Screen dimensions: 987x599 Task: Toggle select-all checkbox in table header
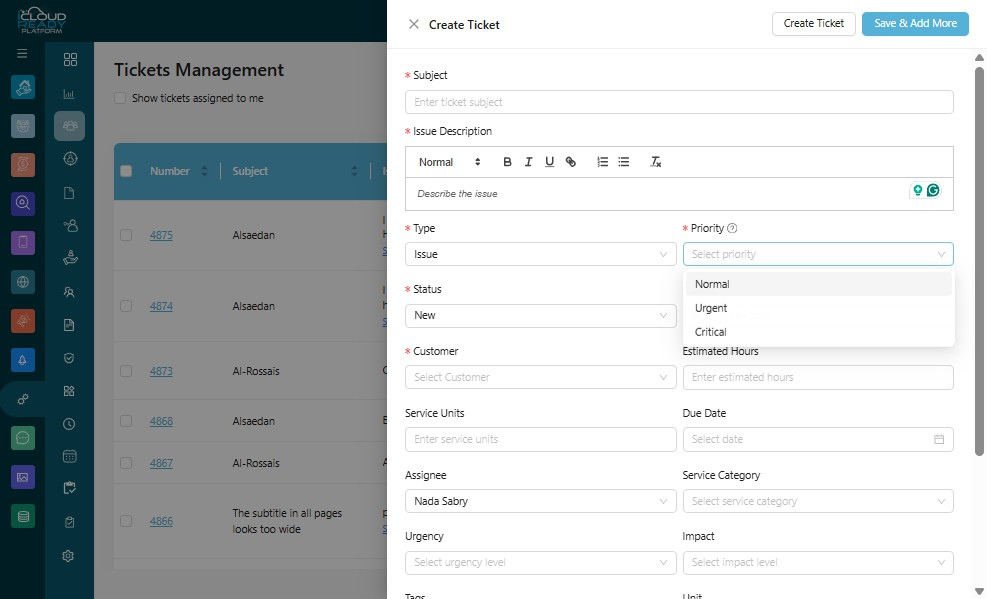pyautogui.click(x=126, y=171)
